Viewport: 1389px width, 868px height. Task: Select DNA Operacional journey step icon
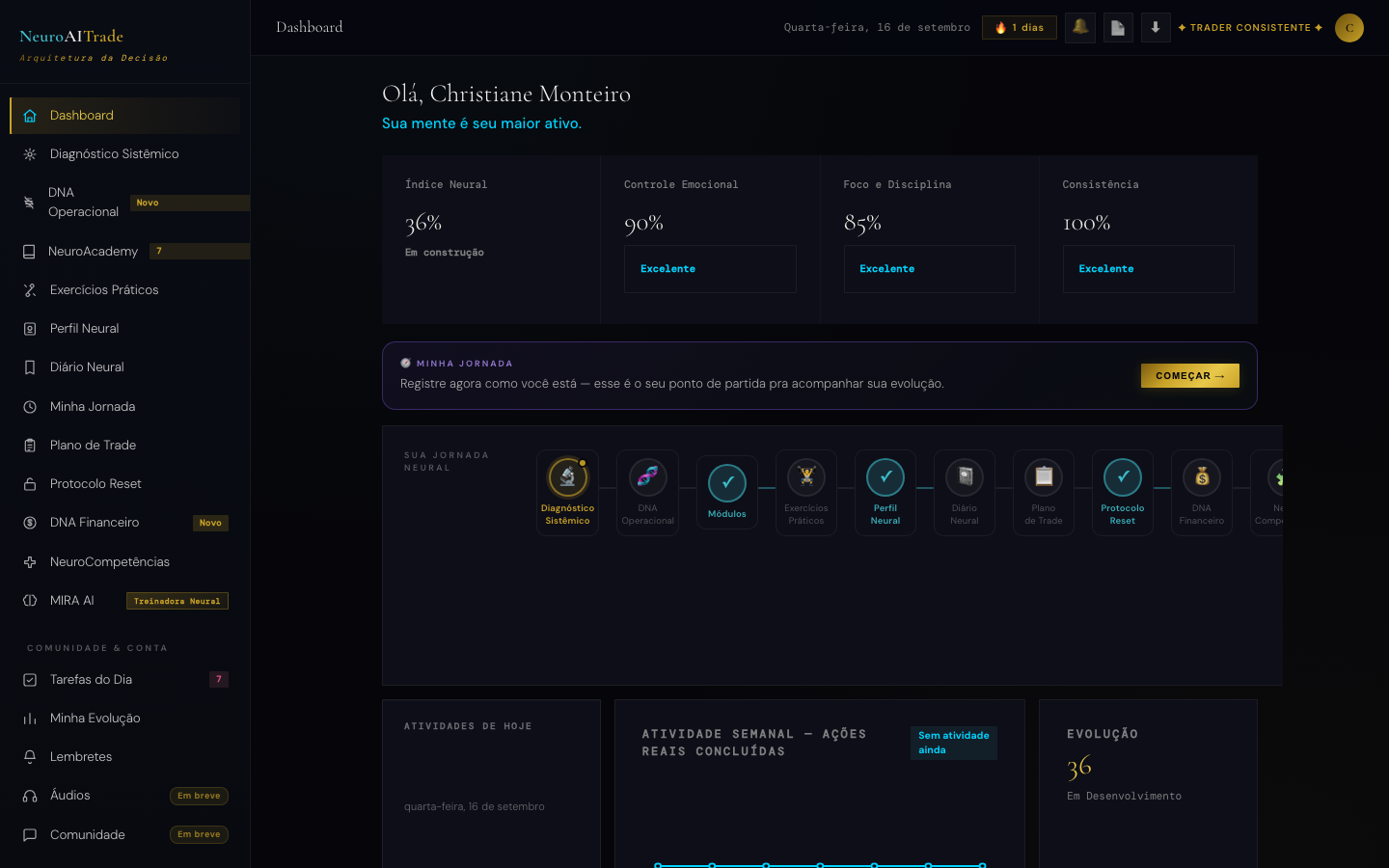[648, 476]
